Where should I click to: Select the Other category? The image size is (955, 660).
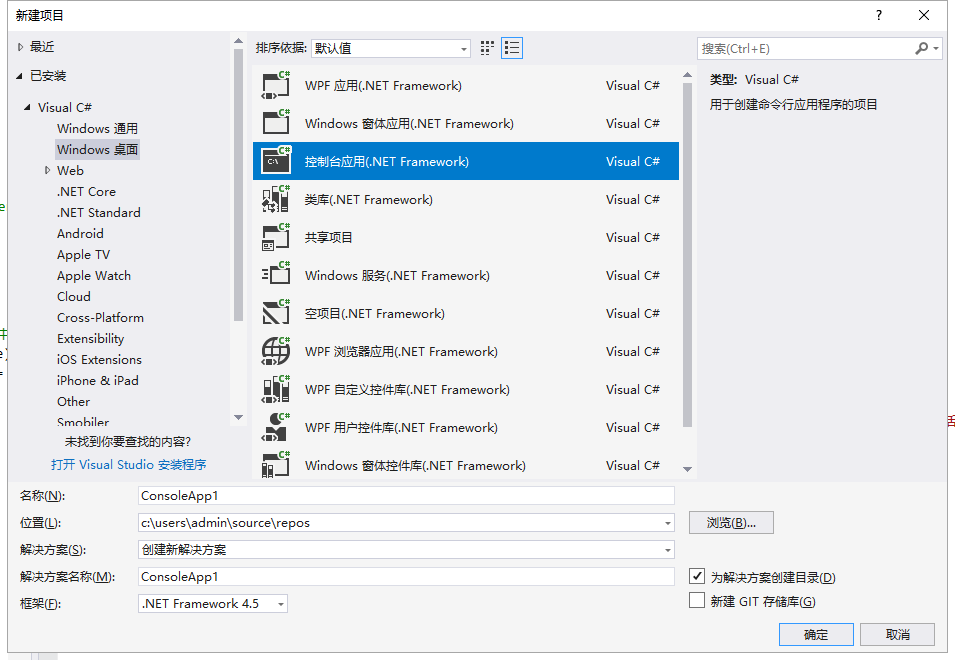[x=74, y=402]
